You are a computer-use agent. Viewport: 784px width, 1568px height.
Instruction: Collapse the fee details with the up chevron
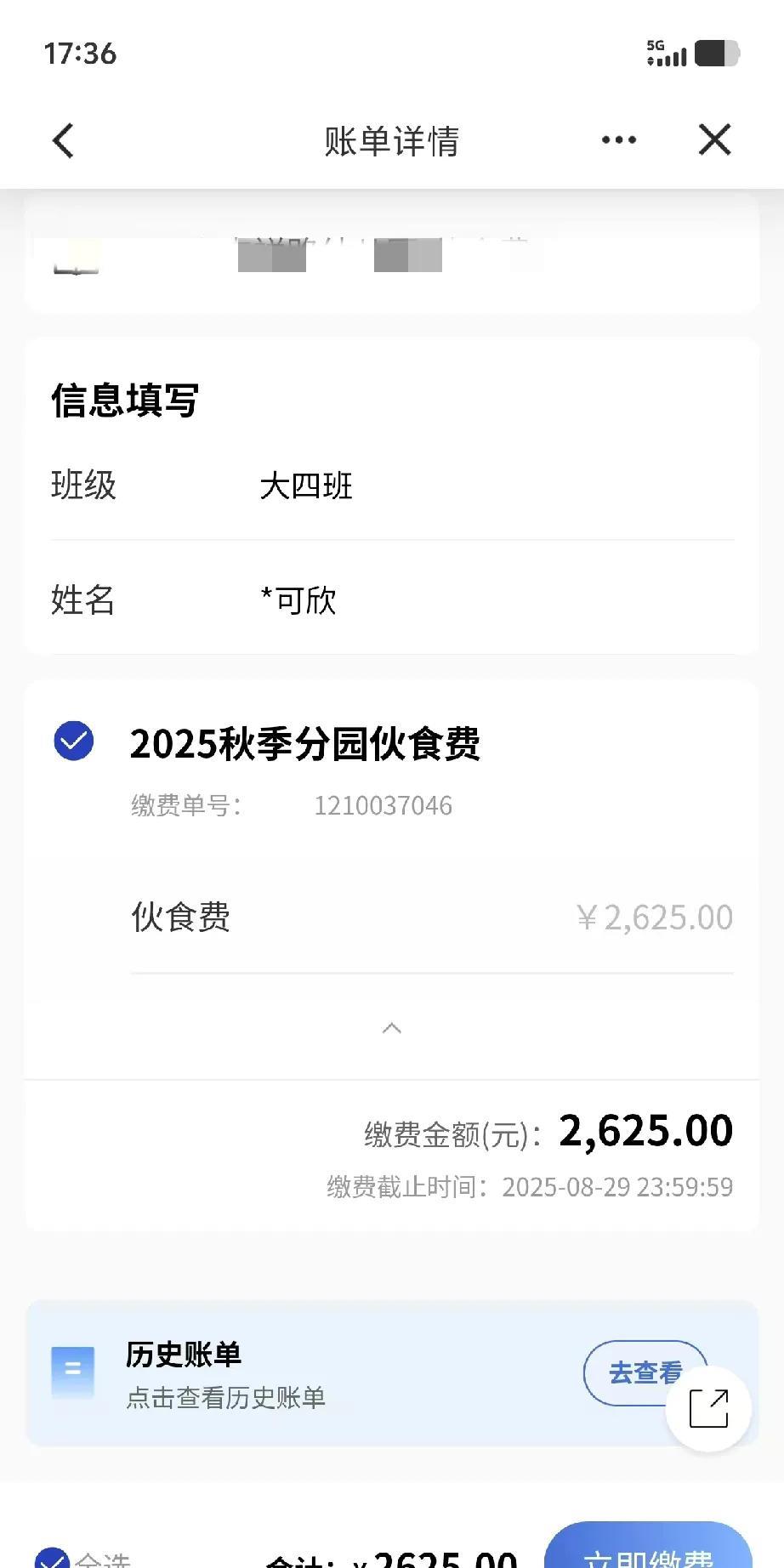pyautogui.click(x=391, y=1028)
